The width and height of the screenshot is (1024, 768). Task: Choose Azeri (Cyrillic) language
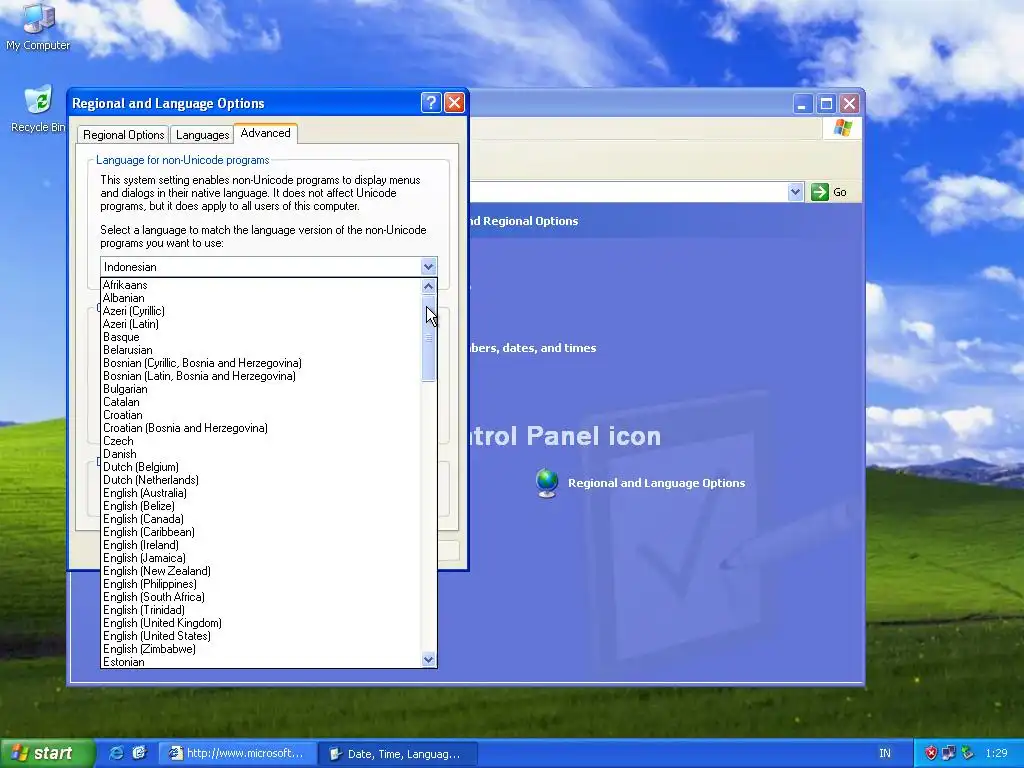coord(261,311)
